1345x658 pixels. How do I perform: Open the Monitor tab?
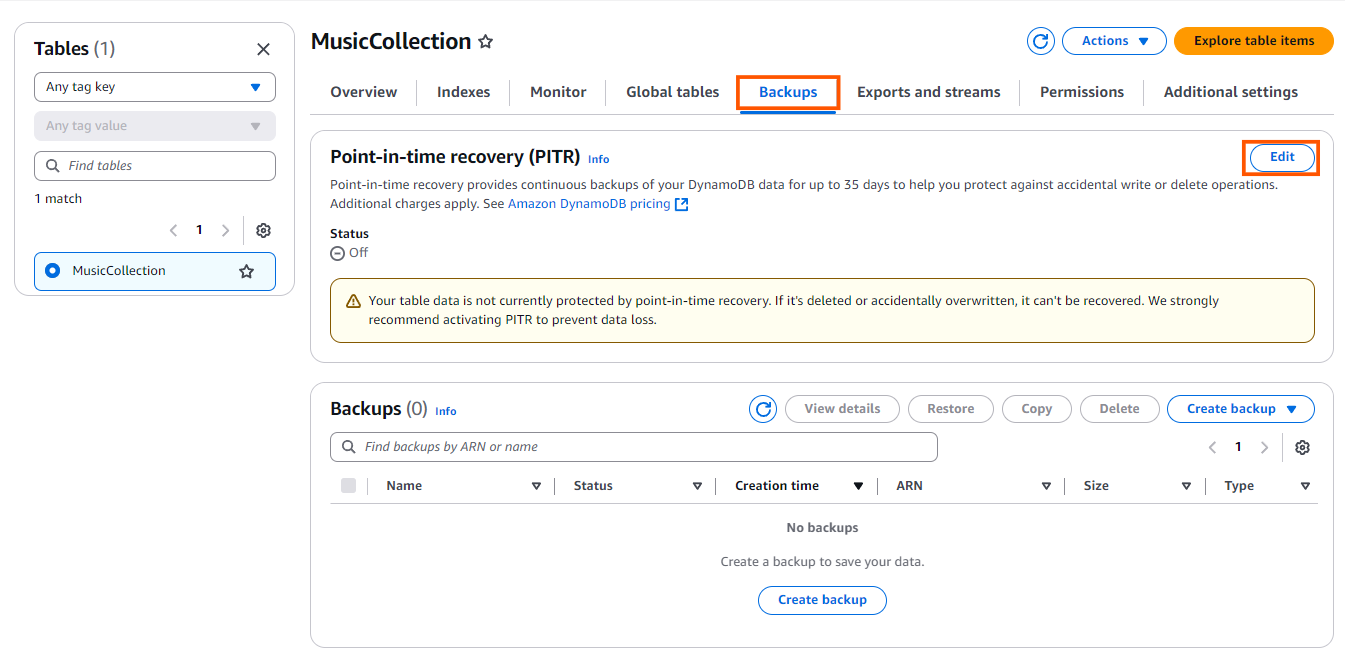coord(558,92)
